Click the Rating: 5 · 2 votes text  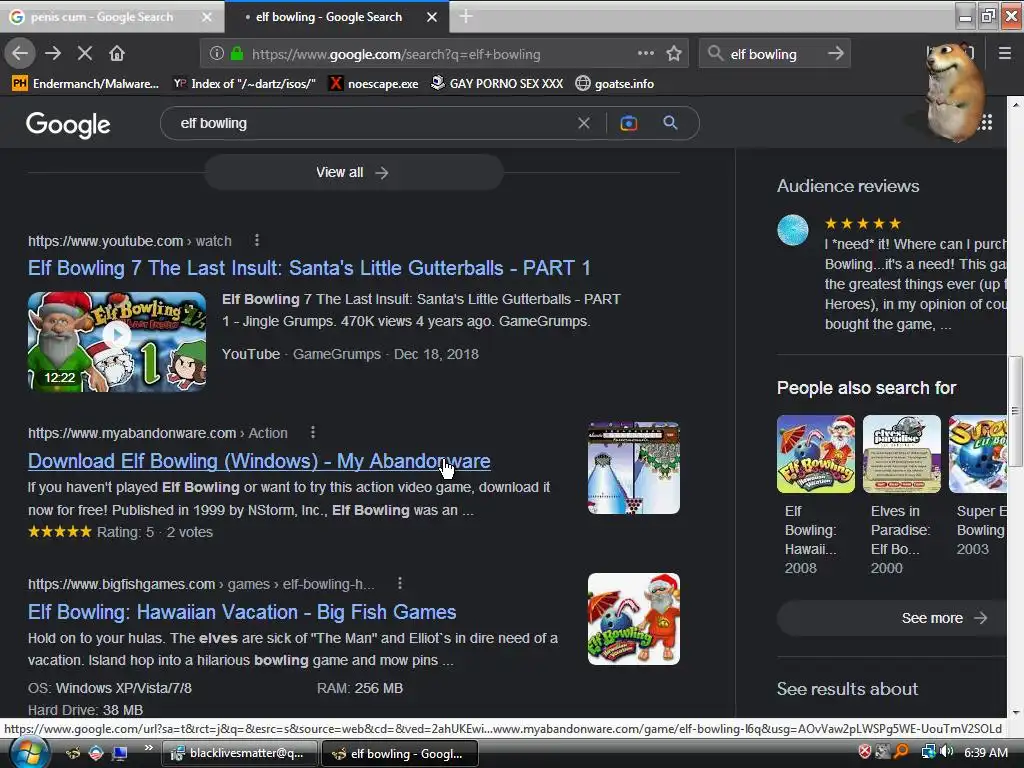point(155,532)
